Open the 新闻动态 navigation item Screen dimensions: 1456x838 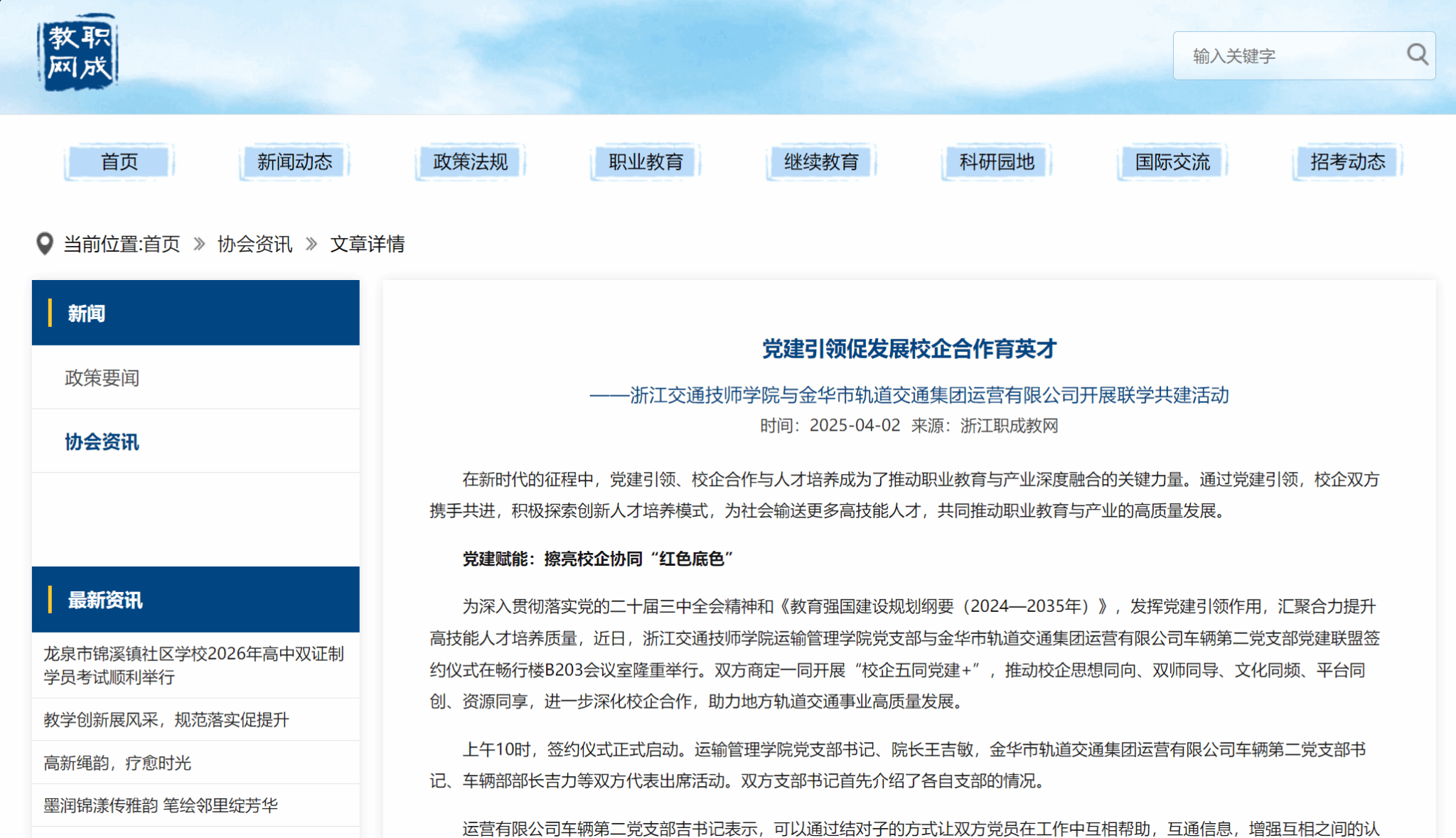pos(294,162)
